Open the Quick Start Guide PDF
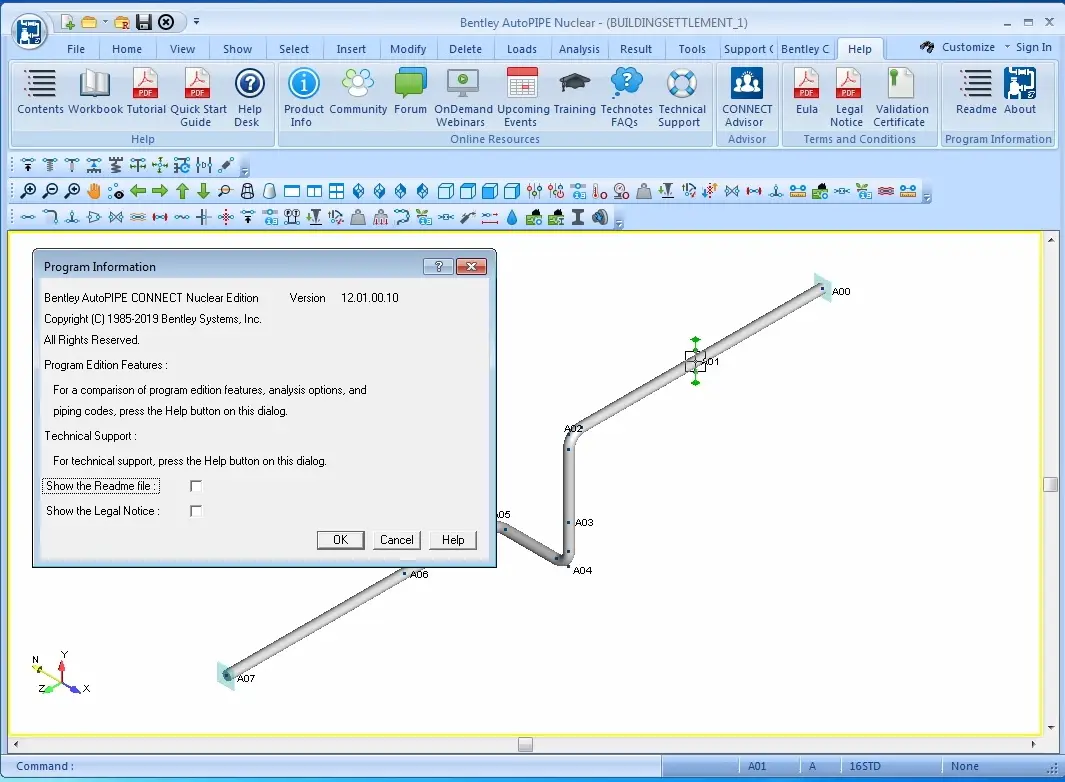The image size is (1065, 782). click(198, 98)
